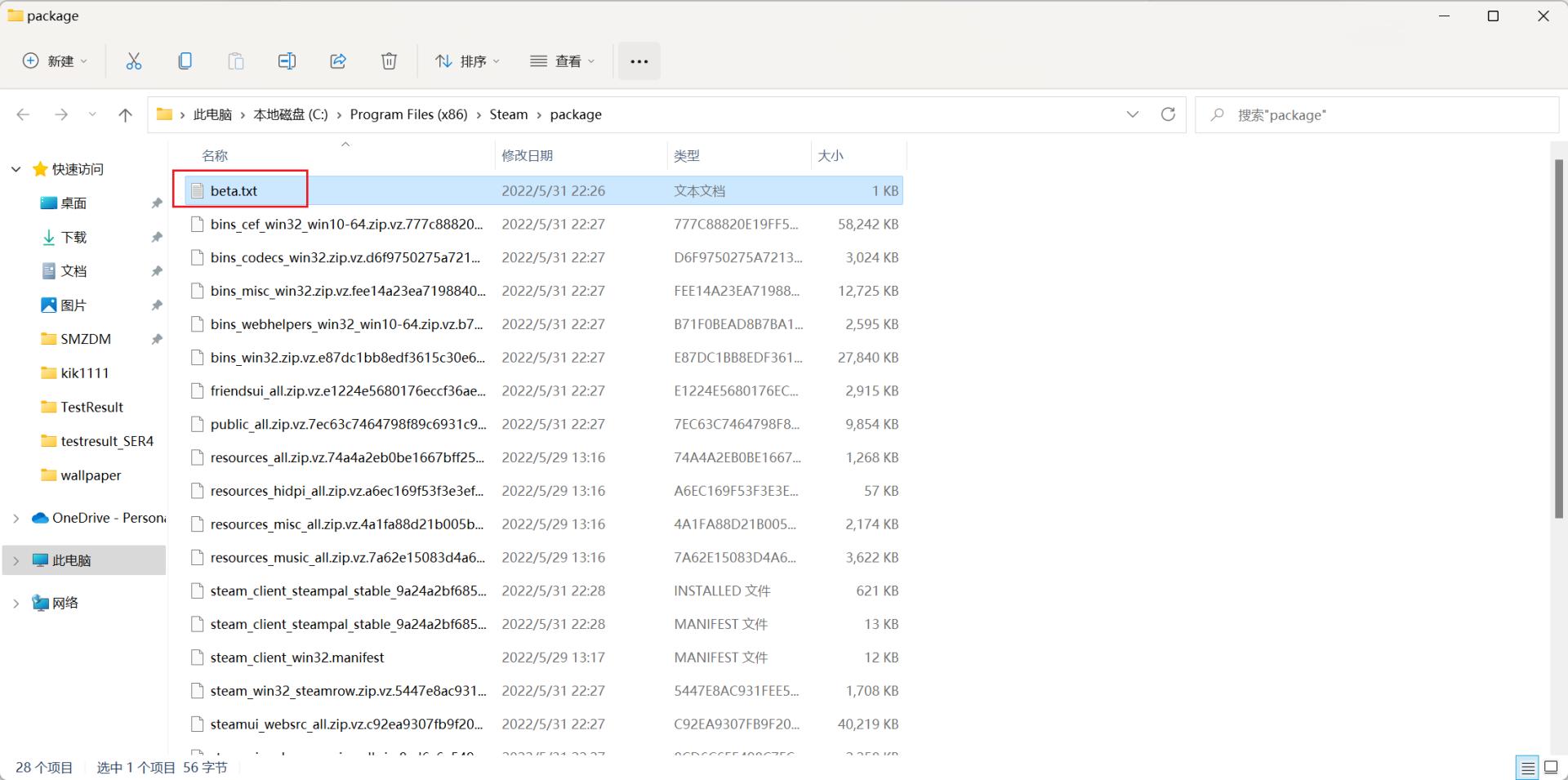Go back using the back arrow
The width and height of the screenshot is (1568, 780).
tap(23, 114)
